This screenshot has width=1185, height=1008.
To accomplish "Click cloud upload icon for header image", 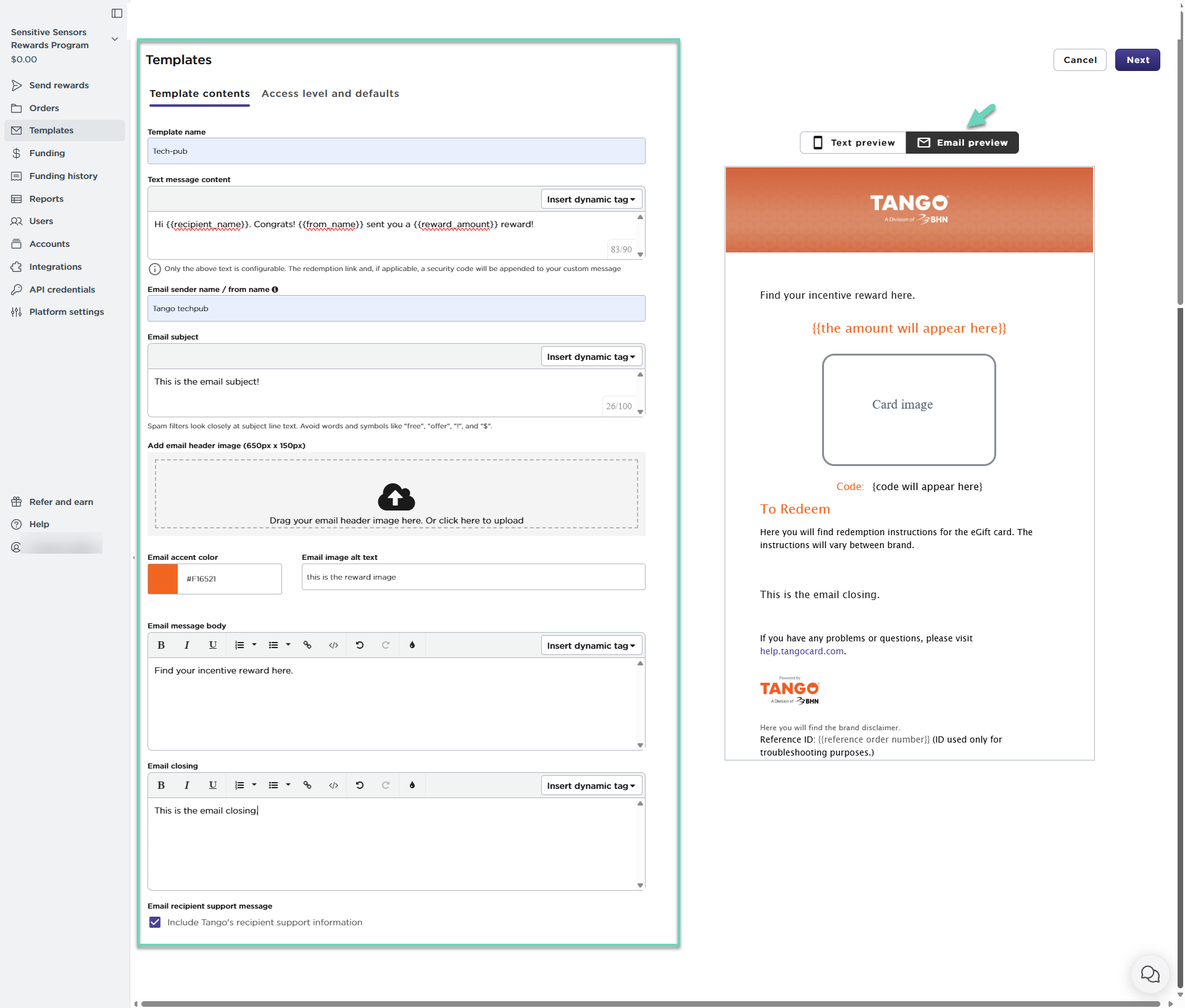I will pos(396,497).
